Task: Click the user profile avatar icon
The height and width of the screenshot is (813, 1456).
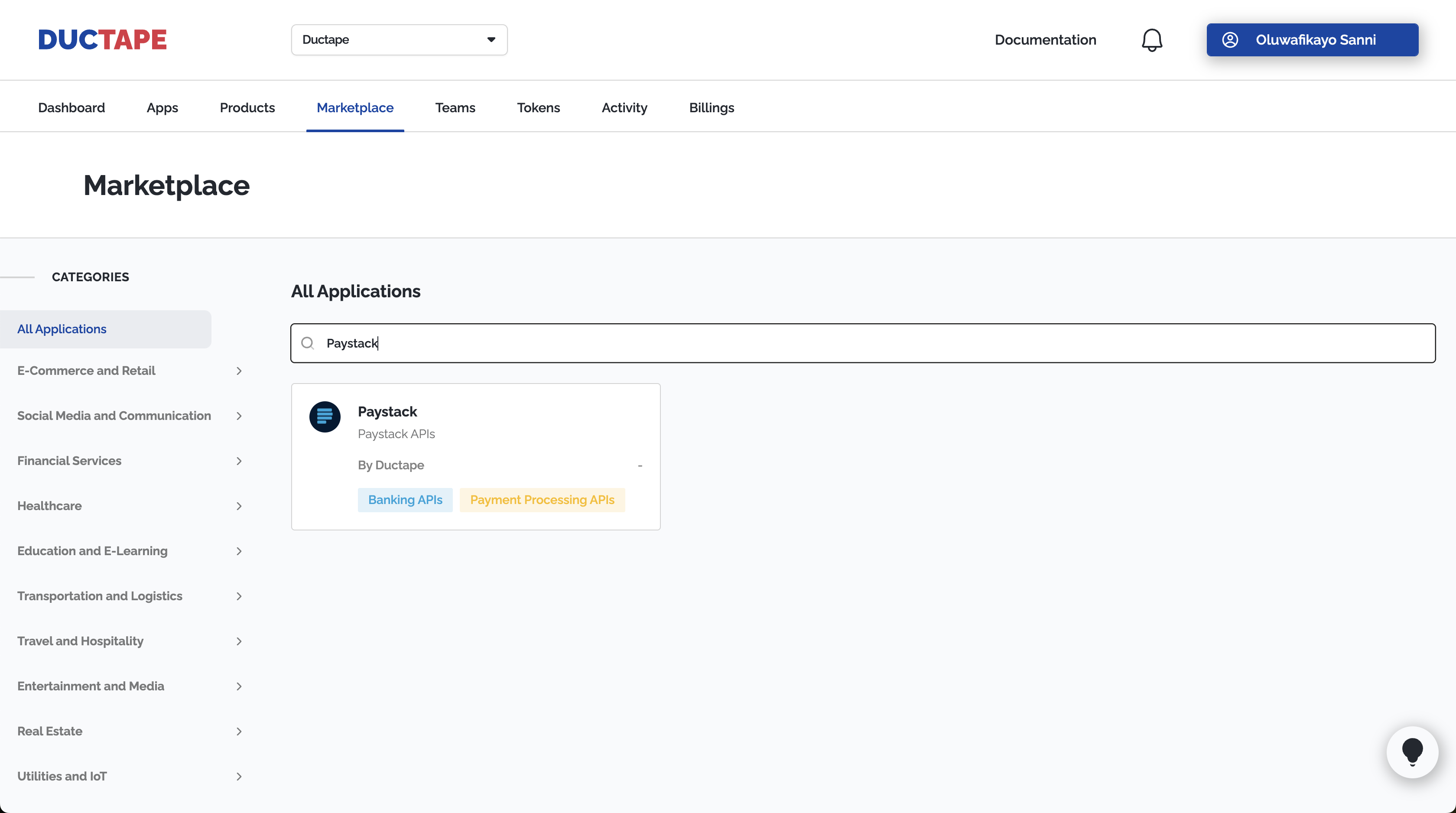Action: click(1230, 40)
